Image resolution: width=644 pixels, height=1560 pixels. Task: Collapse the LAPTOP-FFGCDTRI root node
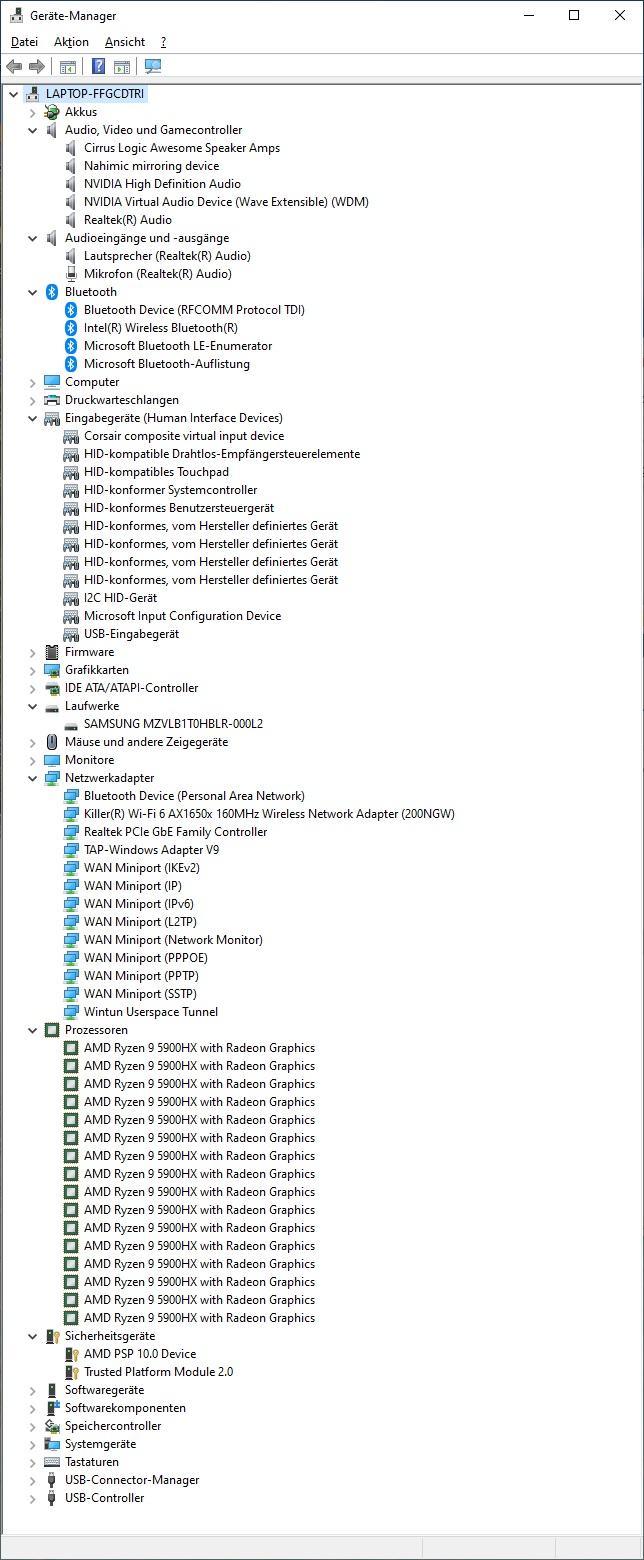(x=13, y=94)
